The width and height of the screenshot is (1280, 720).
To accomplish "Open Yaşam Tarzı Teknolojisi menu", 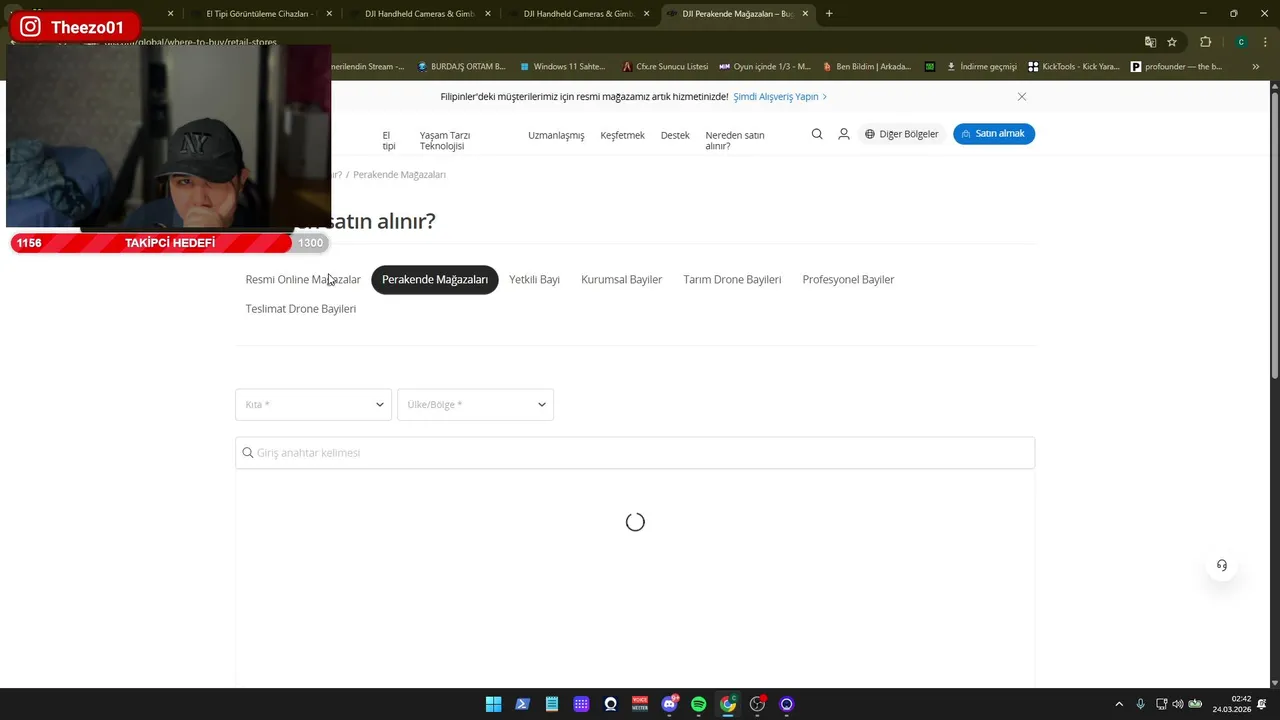I will (445, 140).
